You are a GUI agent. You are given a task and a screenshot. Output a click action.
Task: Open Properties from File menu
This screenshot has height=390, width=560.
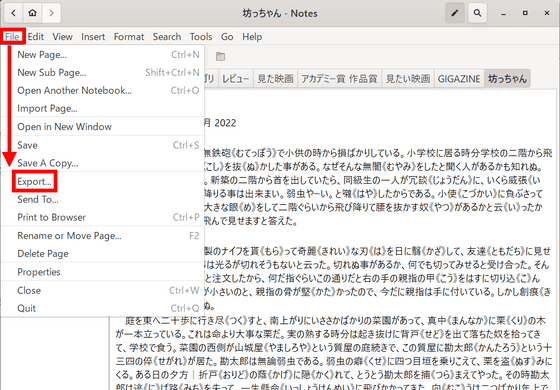click(103, 272)
